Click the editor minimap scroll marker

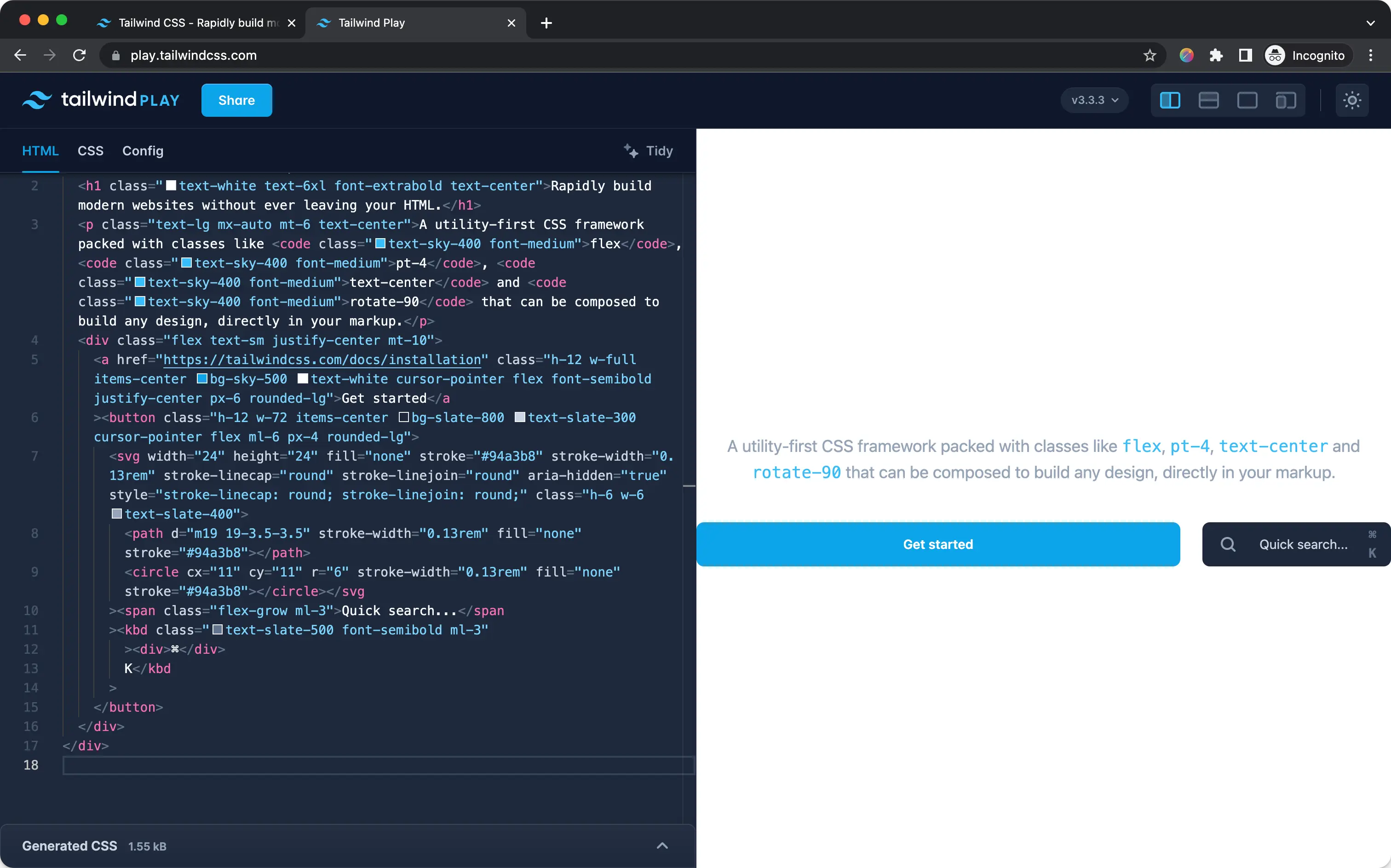click(x=689, y=486)
